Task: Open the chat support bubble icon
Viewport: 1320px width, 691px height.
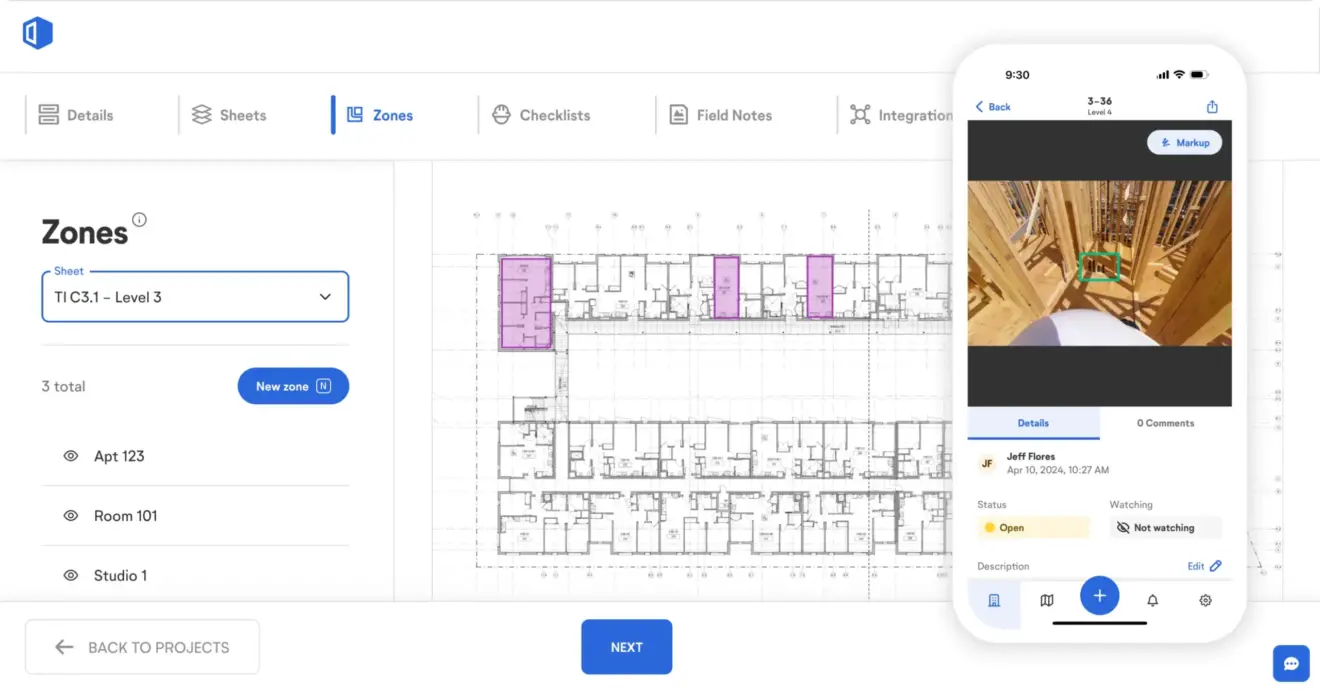Action: (1291, 663)
